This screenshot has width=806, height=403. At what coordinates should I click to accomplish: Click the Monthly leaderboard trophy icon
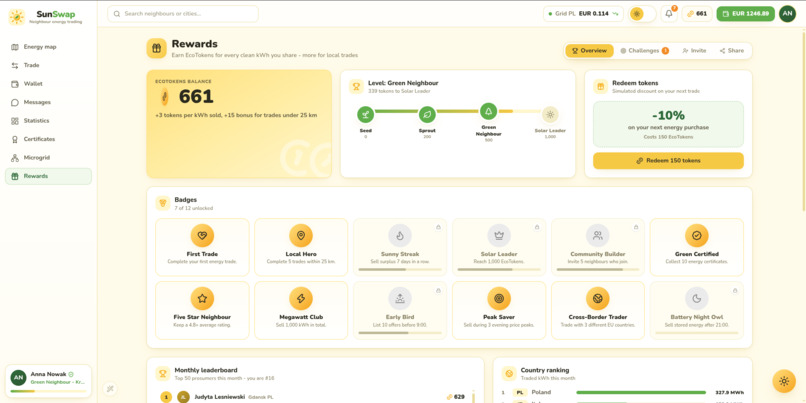coord(163,373)
